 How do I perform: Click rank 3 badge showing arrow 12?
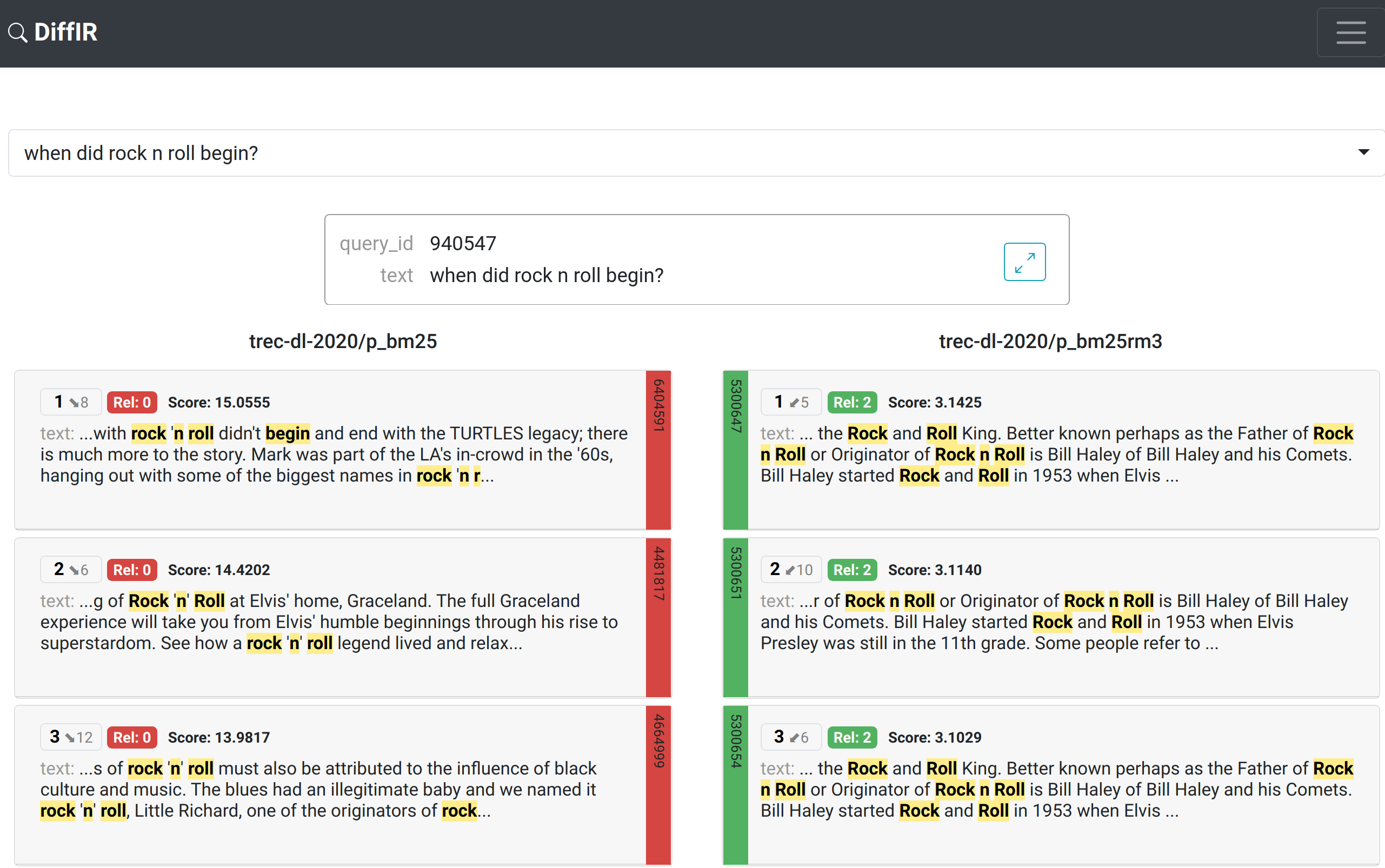[x=71, y=737]
